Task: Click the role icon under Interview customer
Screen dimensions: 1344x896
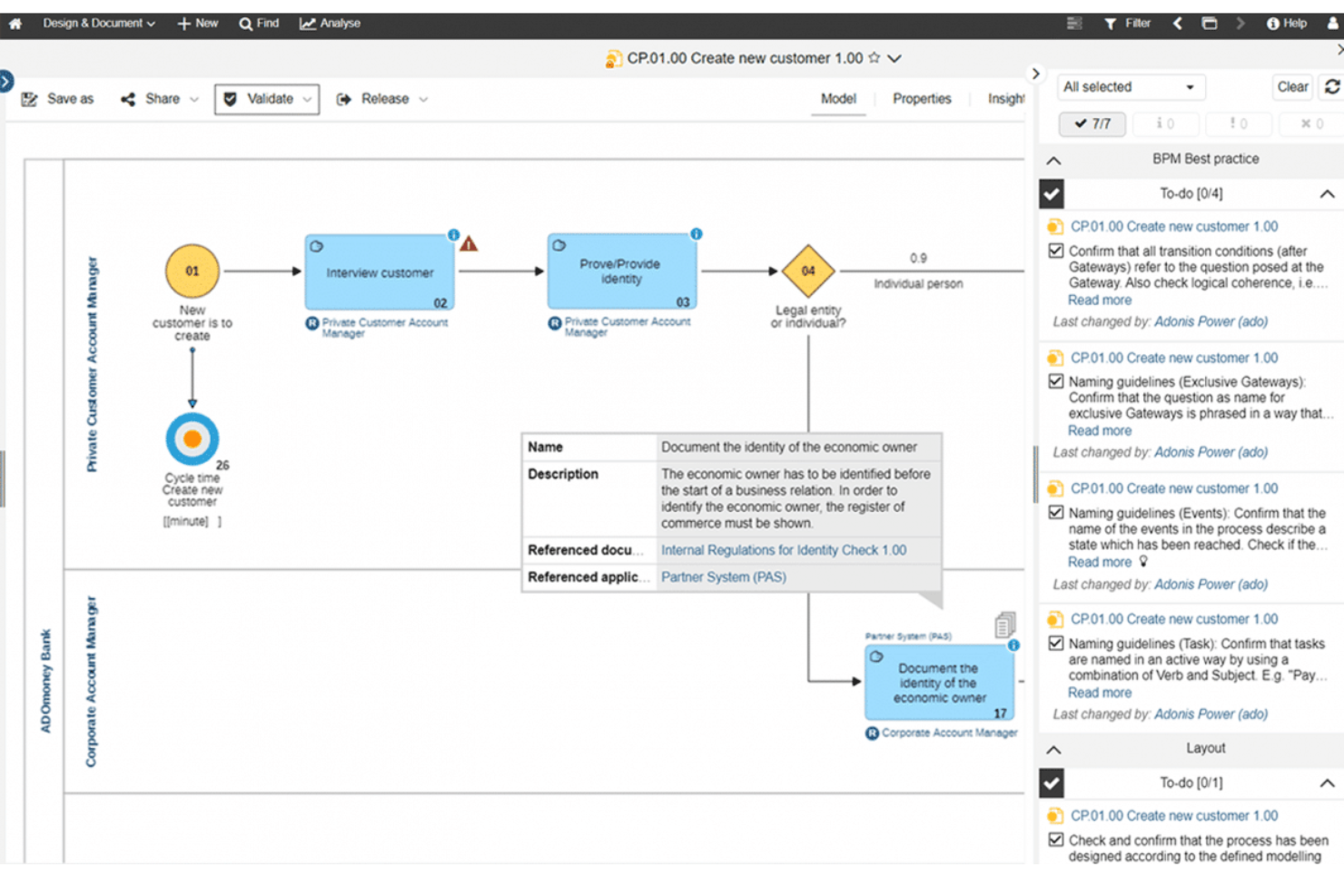Action: coord(312,323)
